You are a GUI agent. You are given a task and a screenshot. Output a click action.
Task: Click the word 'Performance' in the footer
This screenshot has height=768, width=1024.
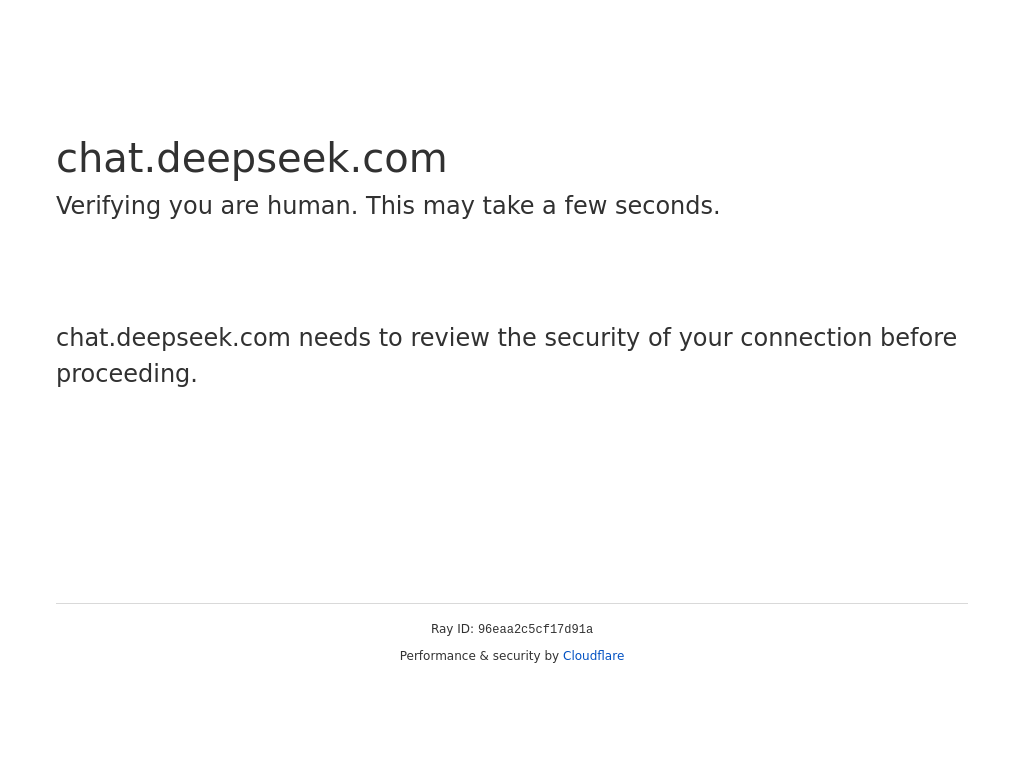[x=438, y=656]
